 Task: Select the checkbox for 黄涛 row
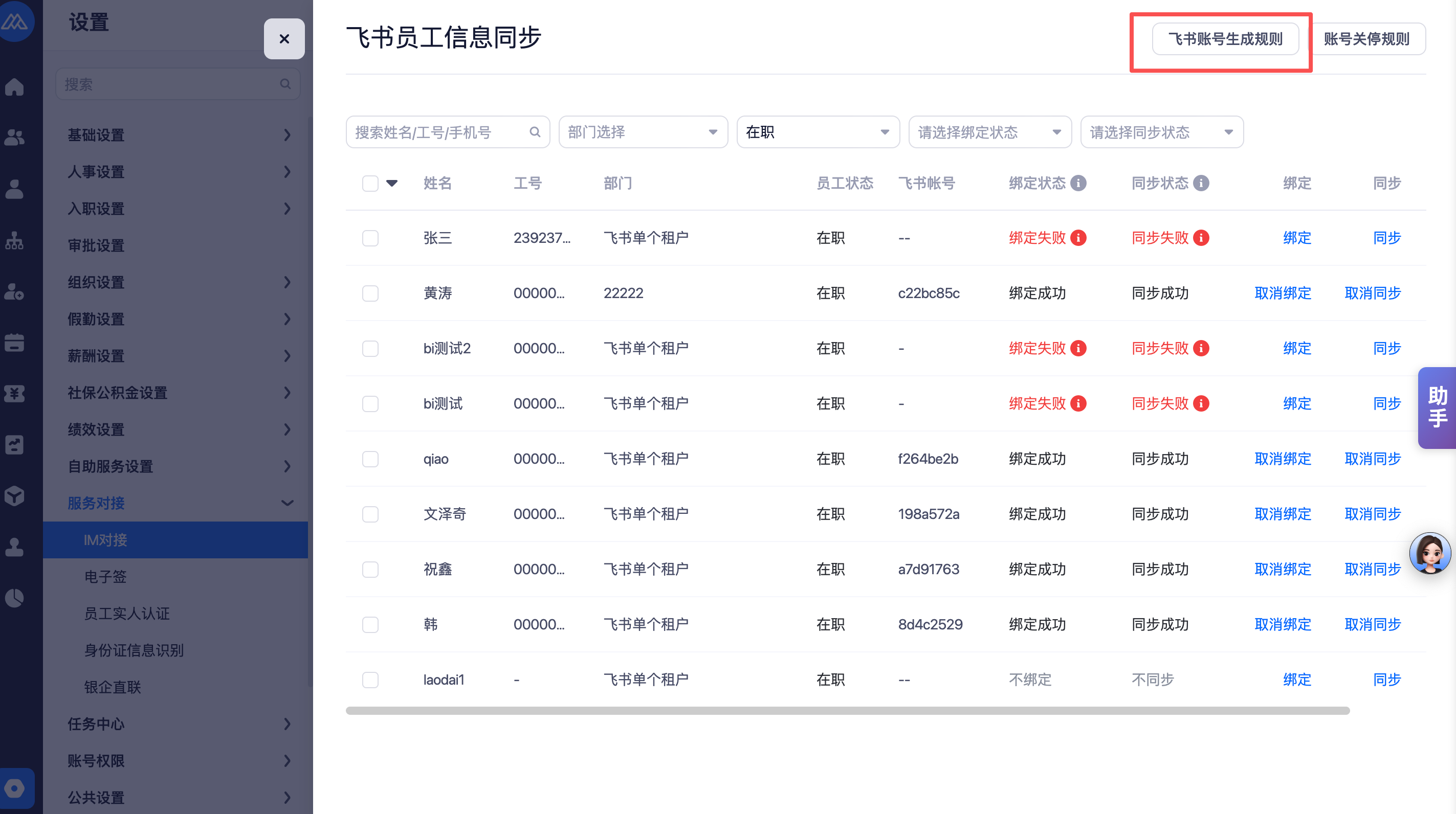pyautogui.click(x=370, y=293)
